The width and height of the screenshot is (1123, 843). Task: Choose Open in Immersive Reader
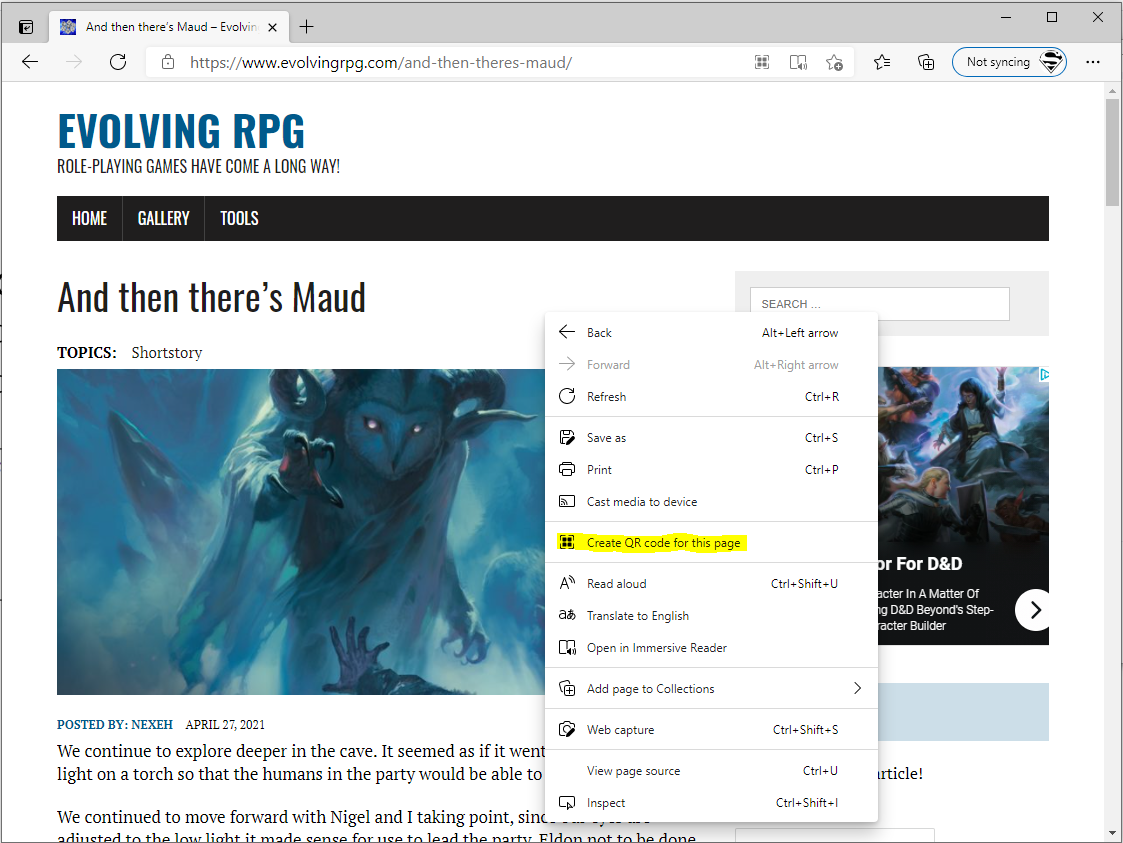point(711,647)
